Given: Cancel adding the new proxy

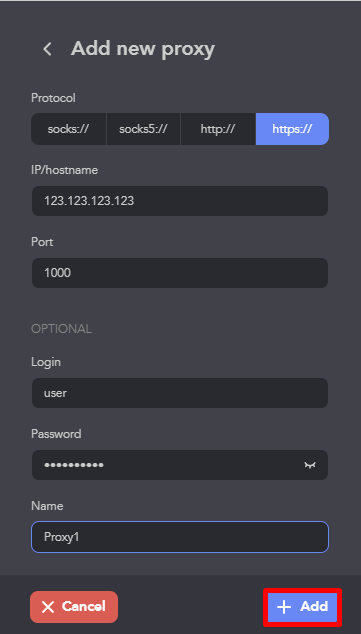Looking at the screenshot, I should click(74, 607).
